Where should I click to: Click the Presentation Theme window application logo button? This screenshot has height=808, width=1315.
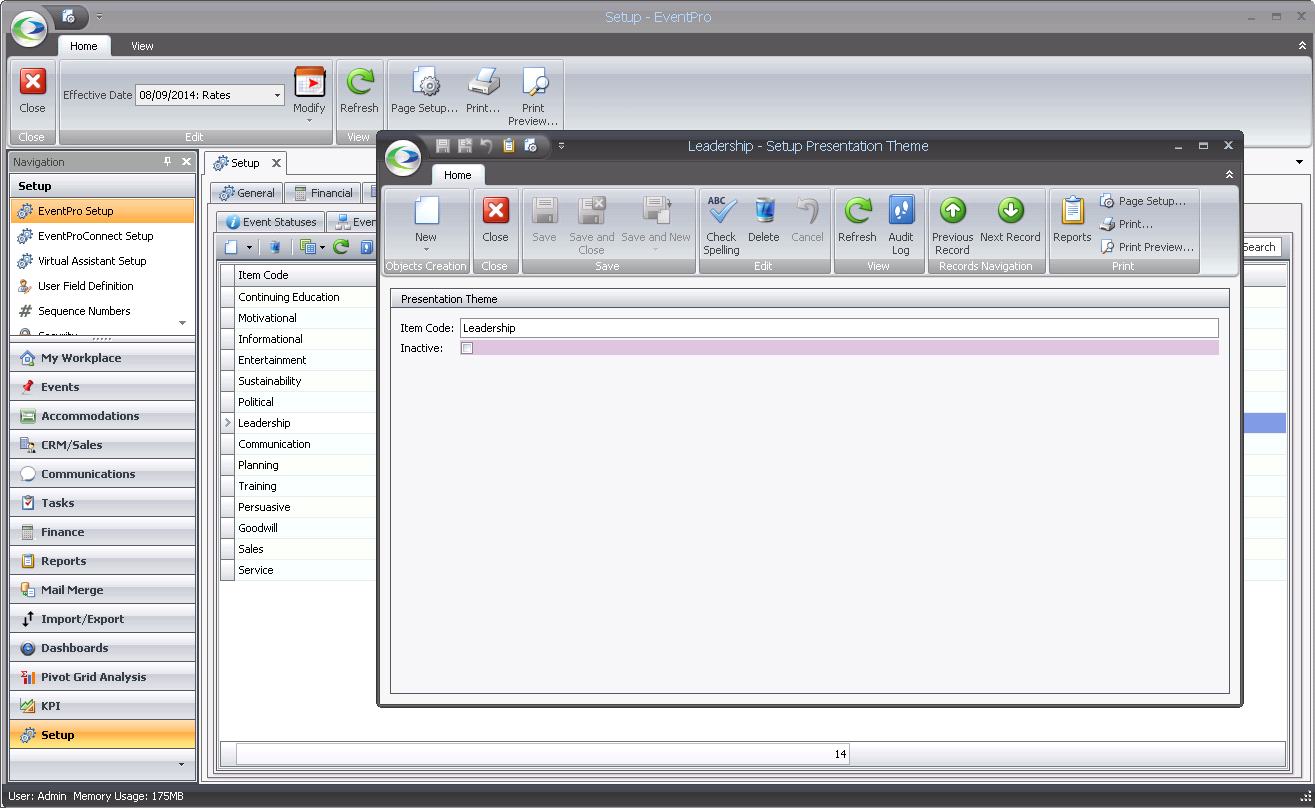point(404,157)
